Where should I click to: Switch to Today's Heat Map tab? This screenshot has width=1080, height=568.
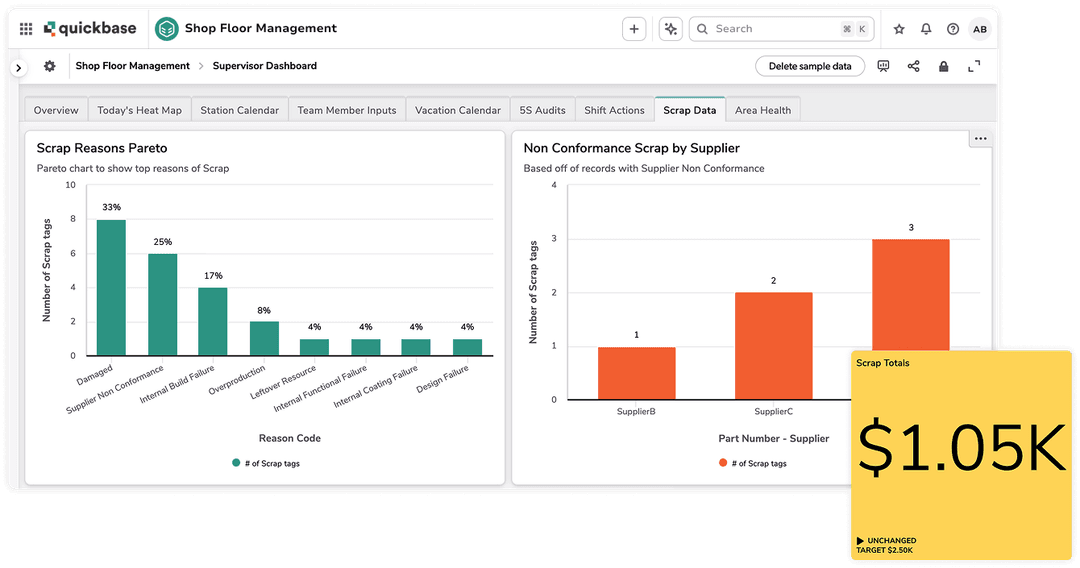point(139,110)
